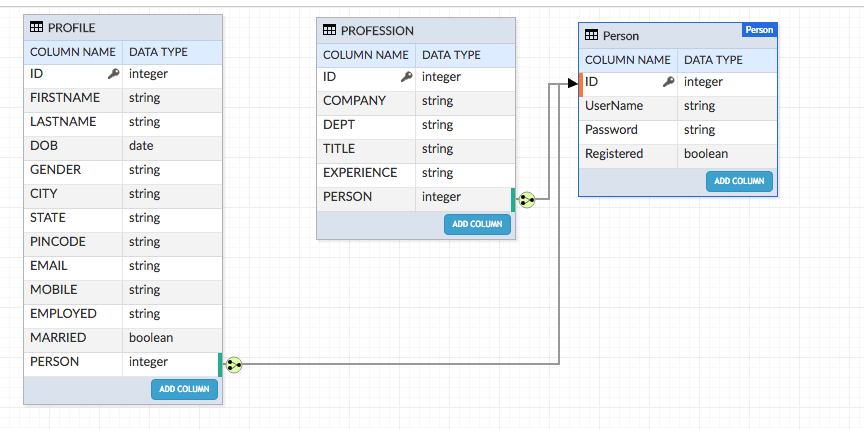Select the EXPERIENCE row in PROFESSION table

360,173
